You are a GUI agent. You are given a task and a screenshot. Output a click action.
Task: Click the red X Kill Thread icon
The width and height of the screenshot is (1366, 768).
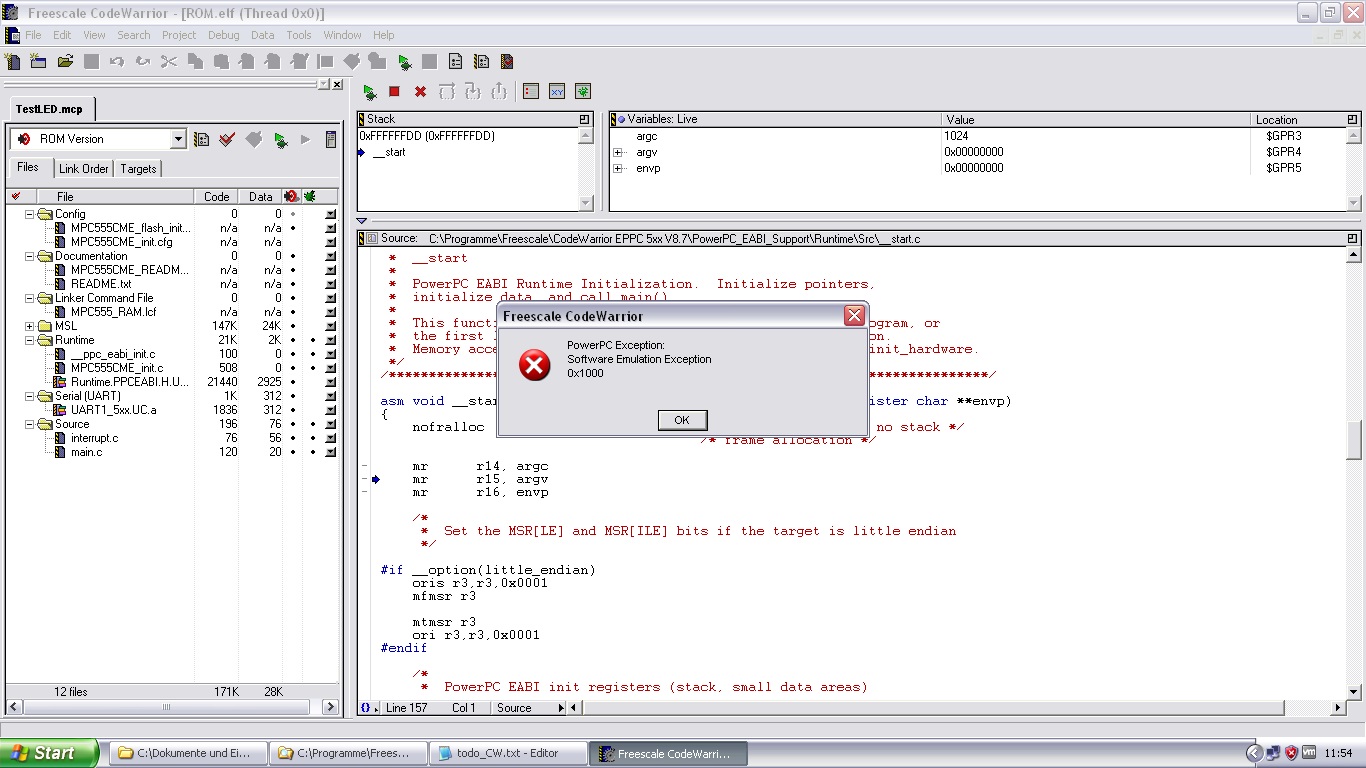tap(420, 91)
